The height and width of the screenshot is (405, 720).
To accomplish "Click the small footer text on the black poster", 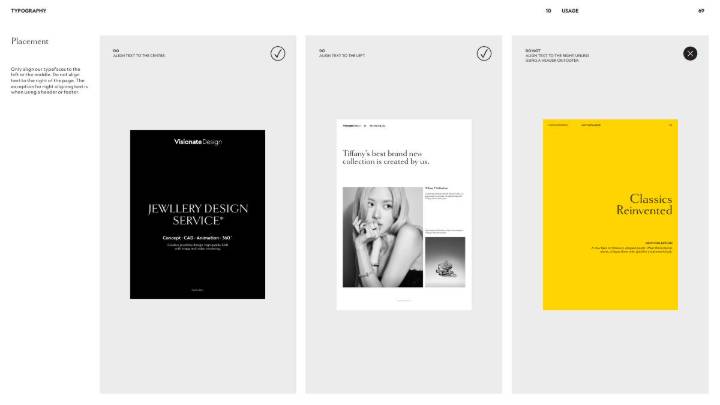I will coord(197,290).
